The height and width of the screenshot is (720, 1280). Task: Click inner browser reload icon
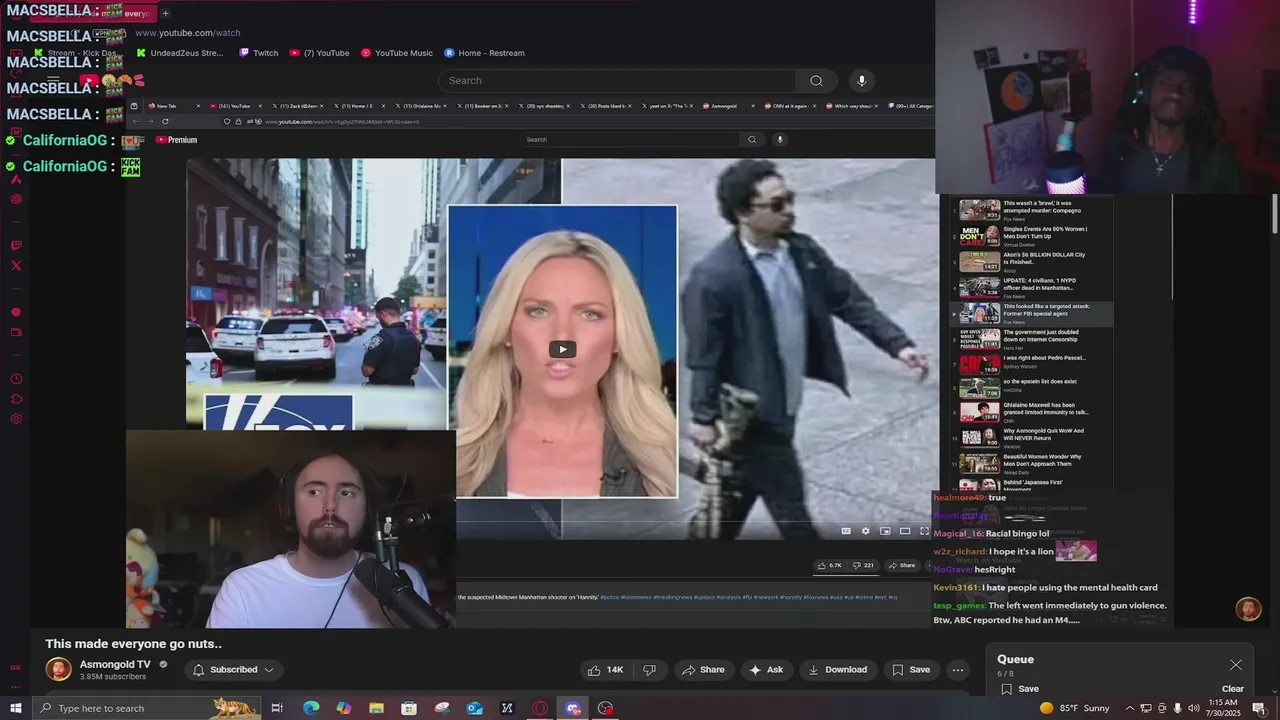(x=165, y=121)
